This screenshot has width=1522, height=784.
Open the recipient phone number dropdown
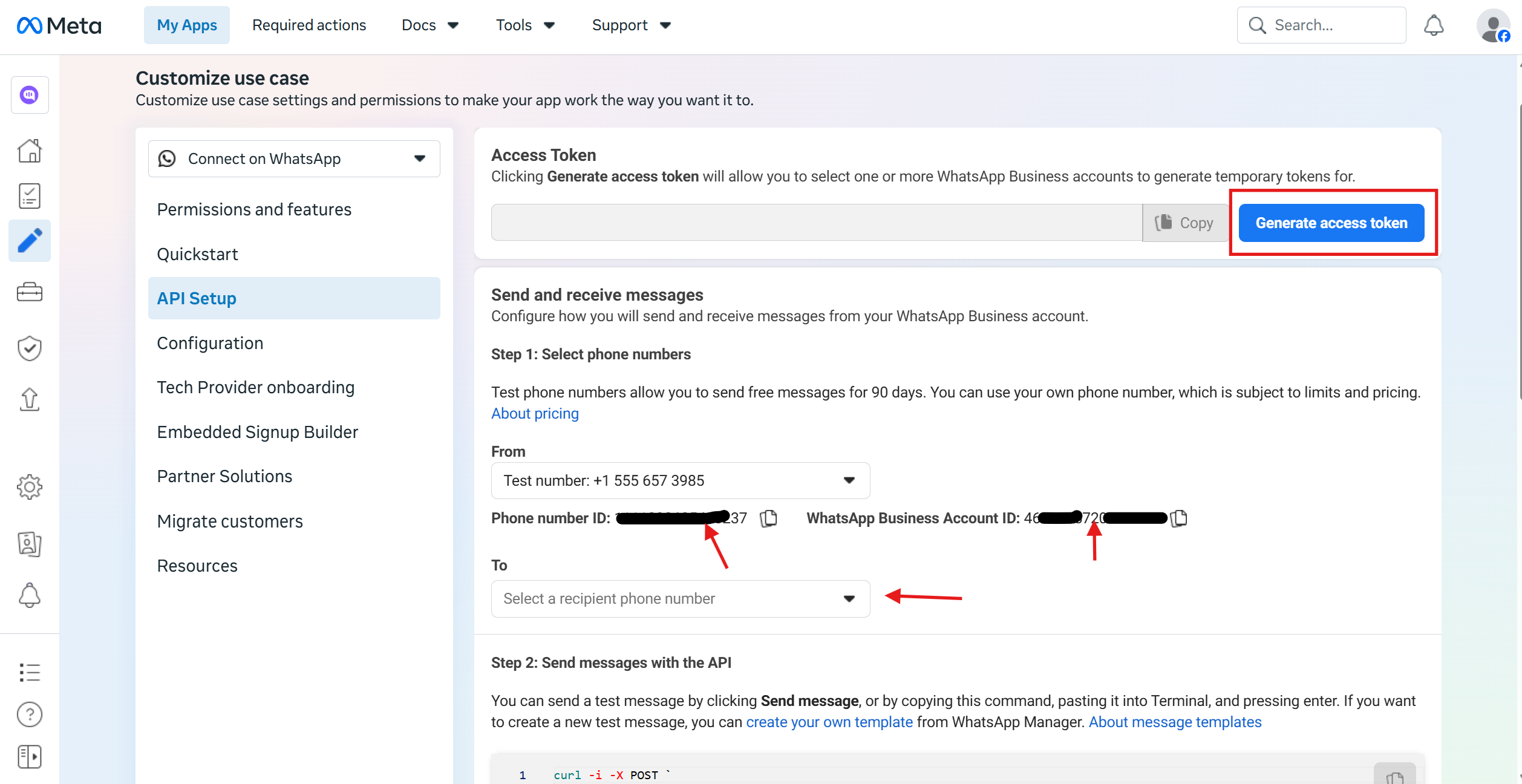point(681,599)
